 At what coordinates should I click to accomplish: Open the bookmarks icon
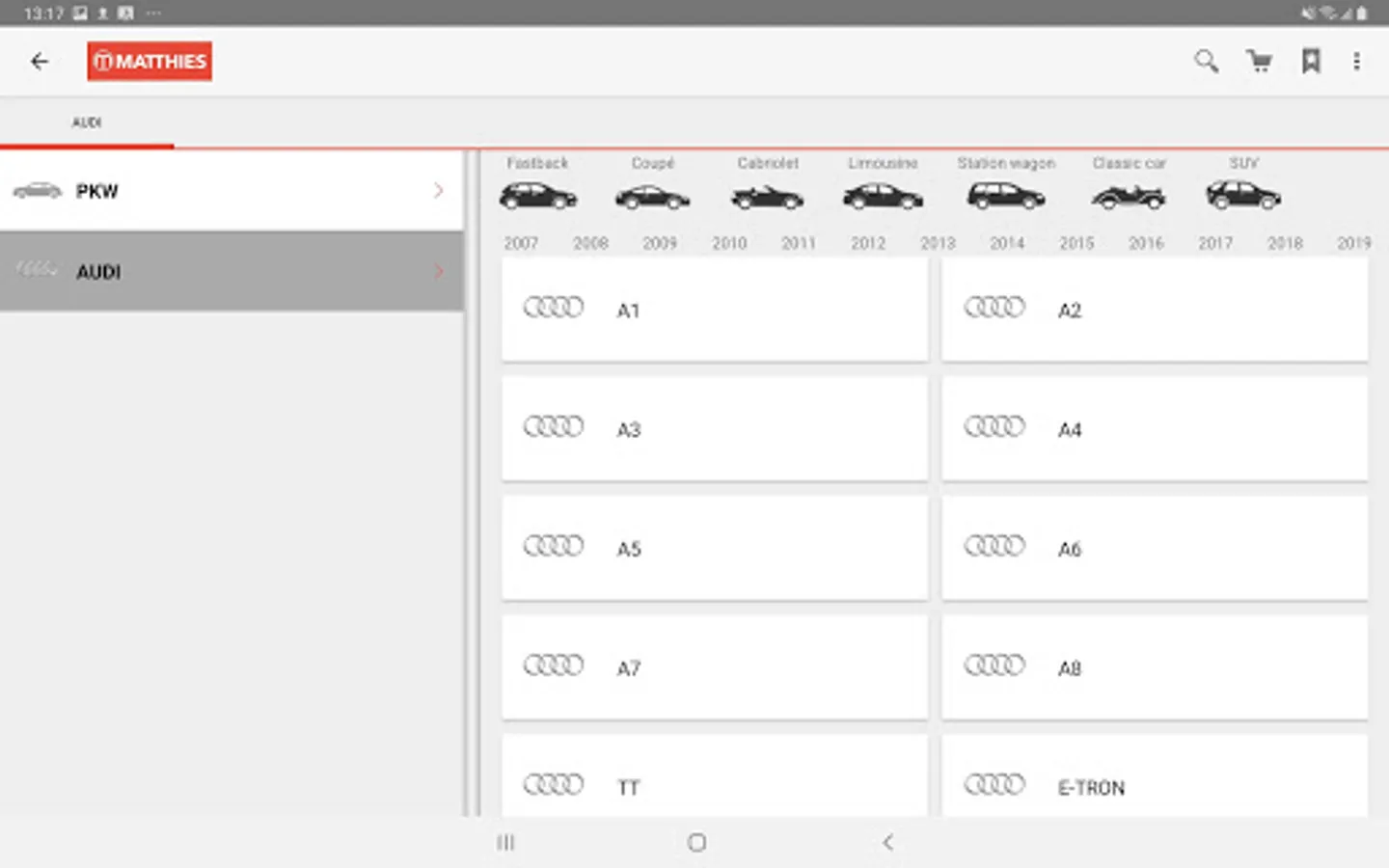point(1311,62)
